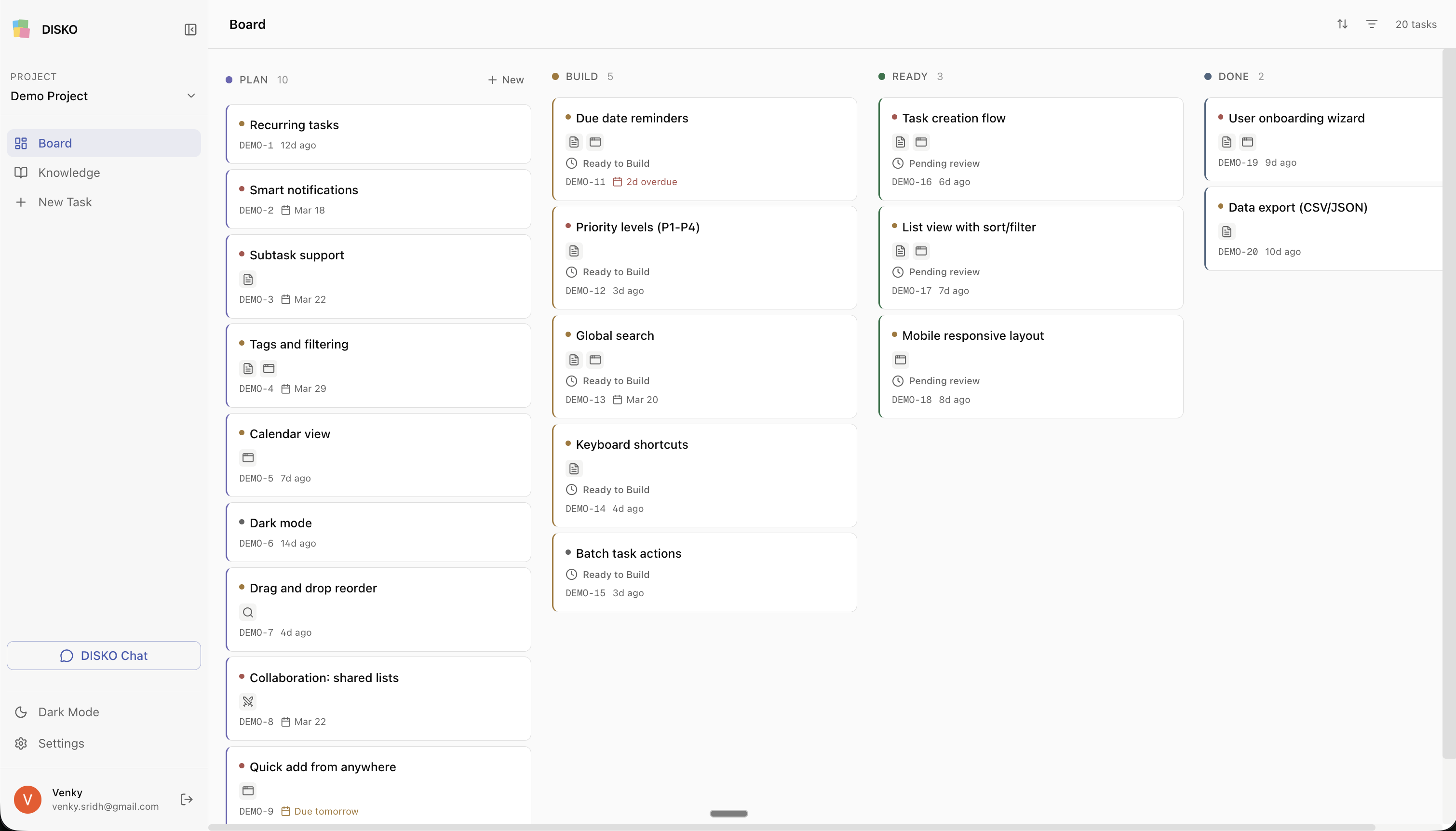Screen dimensions: 1456x831
Task: Click the logout icon next to Venky
Action: pyautogui.click(x=186, y=799)
